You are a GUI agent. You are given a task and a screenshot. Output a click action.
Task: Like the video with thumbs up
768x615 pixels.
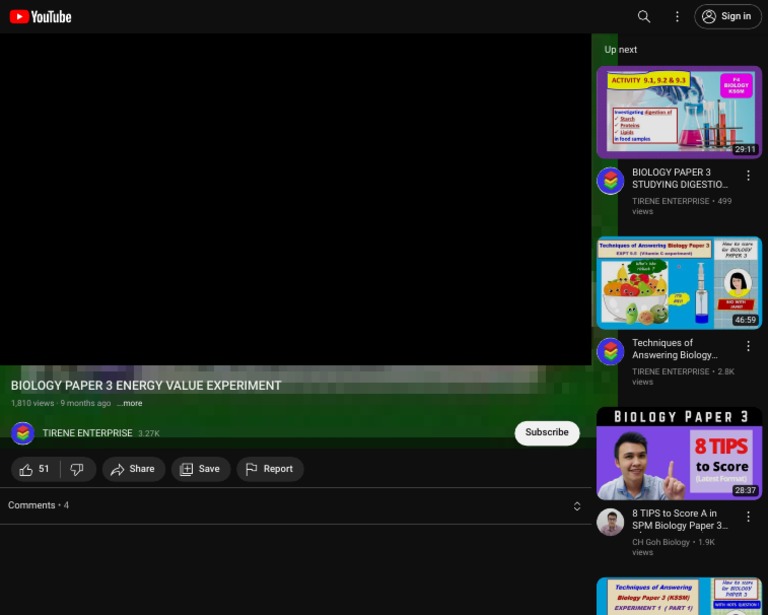35,469
